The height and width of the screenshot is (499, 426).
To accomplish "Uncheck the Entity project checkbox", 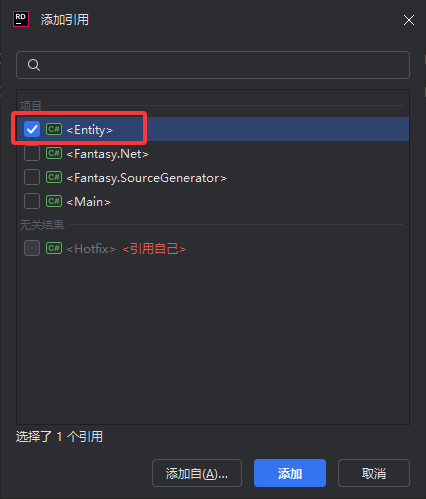I will 32,129.
